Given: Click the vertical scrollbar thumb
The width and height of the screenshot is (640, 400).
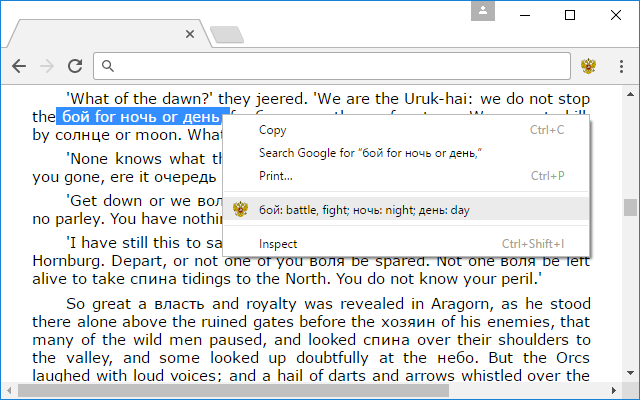Looking at the screenshot, I should [x=630, y=207].
